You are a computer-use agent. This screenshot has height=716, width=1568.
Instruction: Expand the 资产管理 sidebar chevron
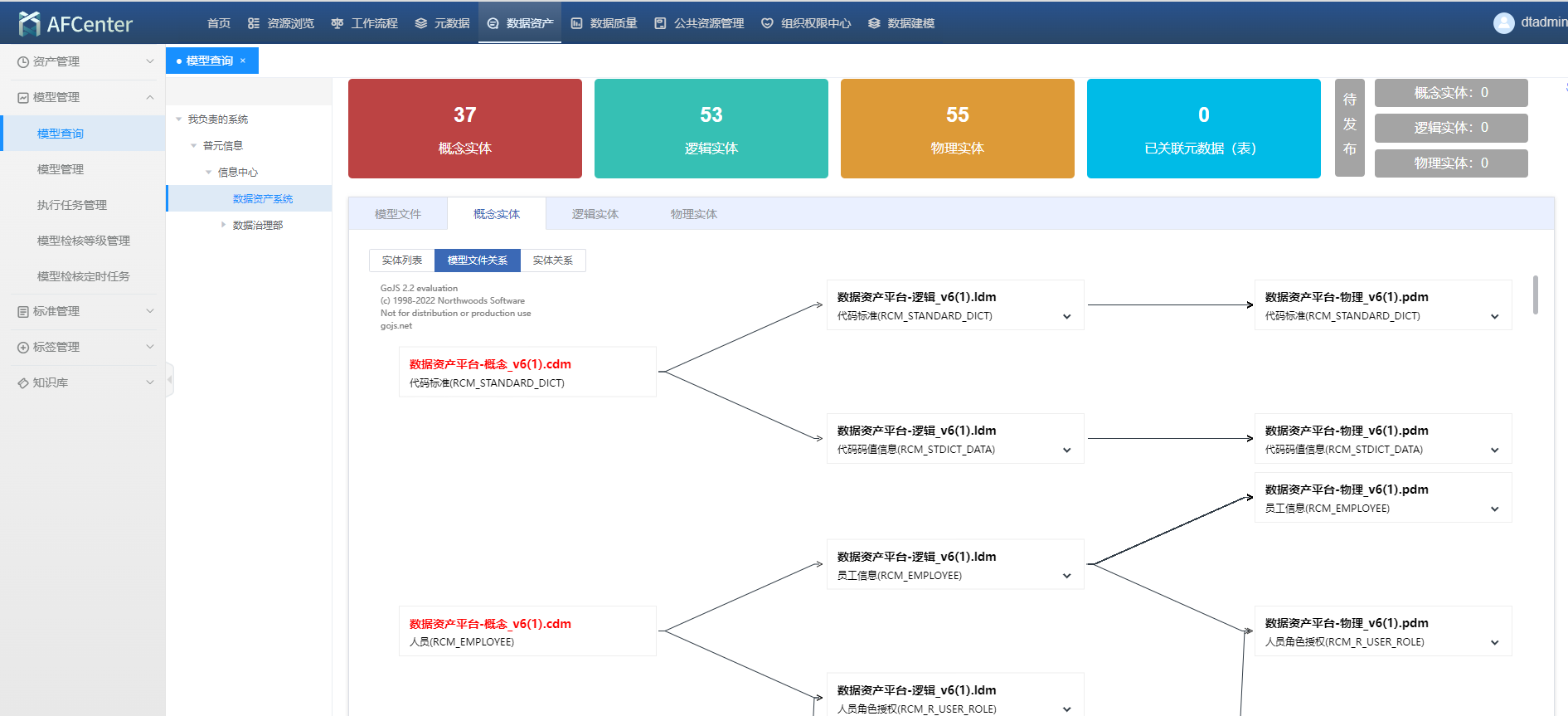(x=150, y=61)
